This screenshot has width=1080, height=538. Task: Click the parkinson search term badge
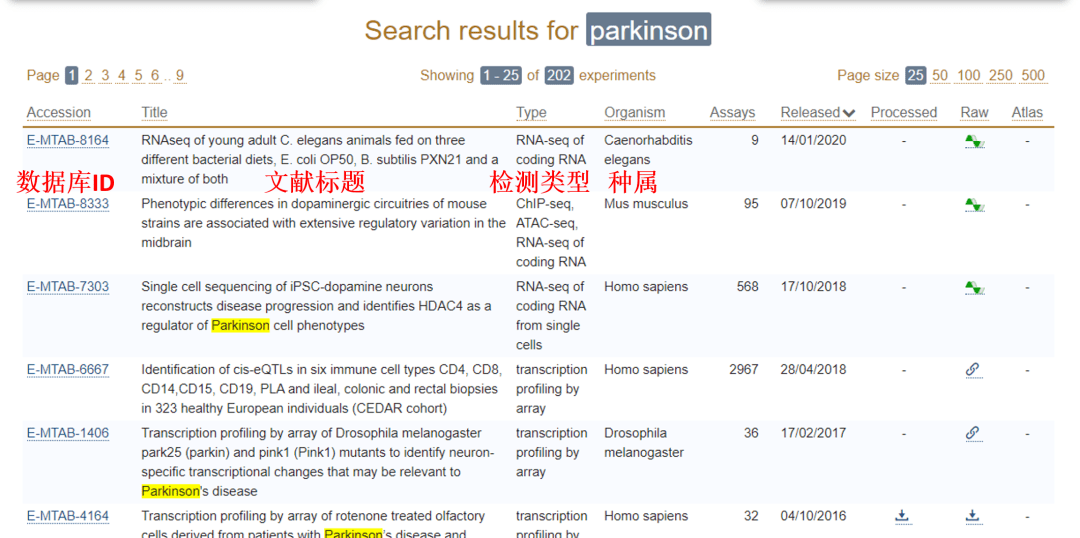[x=648, y=30]
